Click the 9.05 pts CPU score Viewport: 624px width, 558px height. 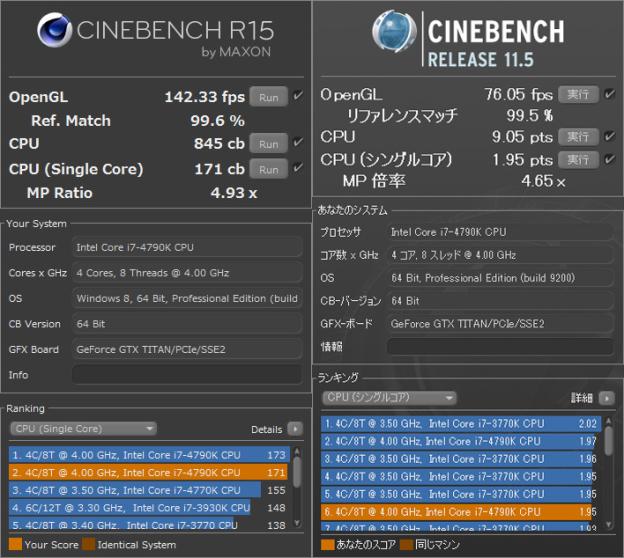tap(523, 137)
